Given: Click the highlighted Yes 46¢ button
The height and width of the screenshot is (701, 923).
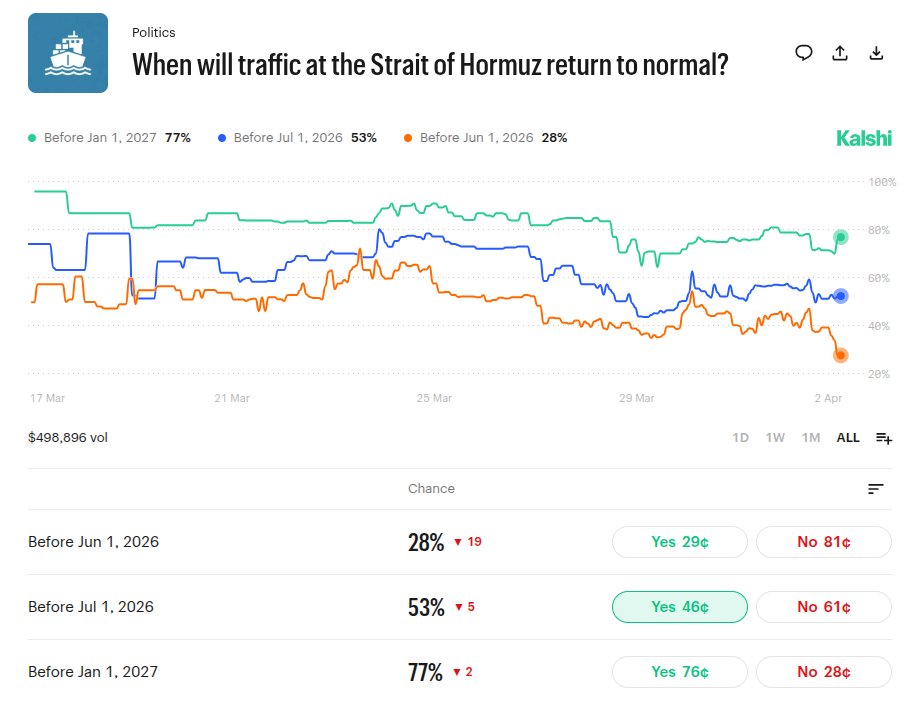Looking at the screenshot, I should coord(679,607).
